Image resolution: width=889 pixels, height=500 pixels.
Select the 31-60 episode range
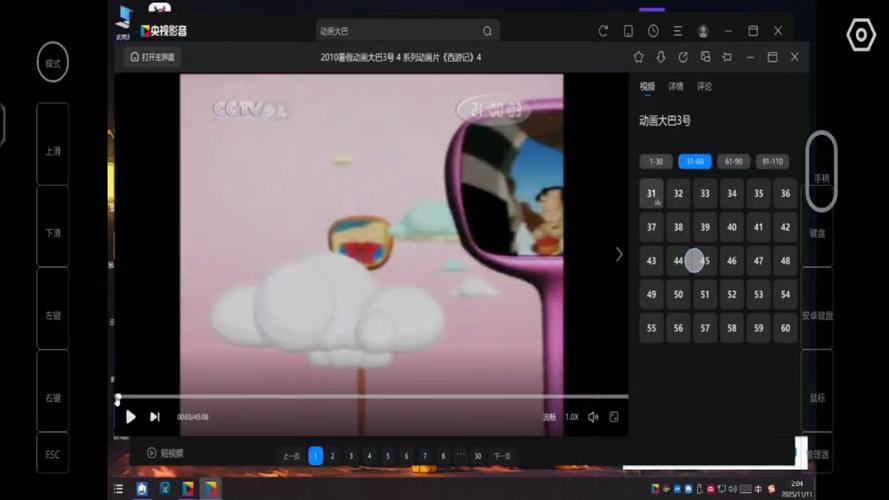coord(695,162)
